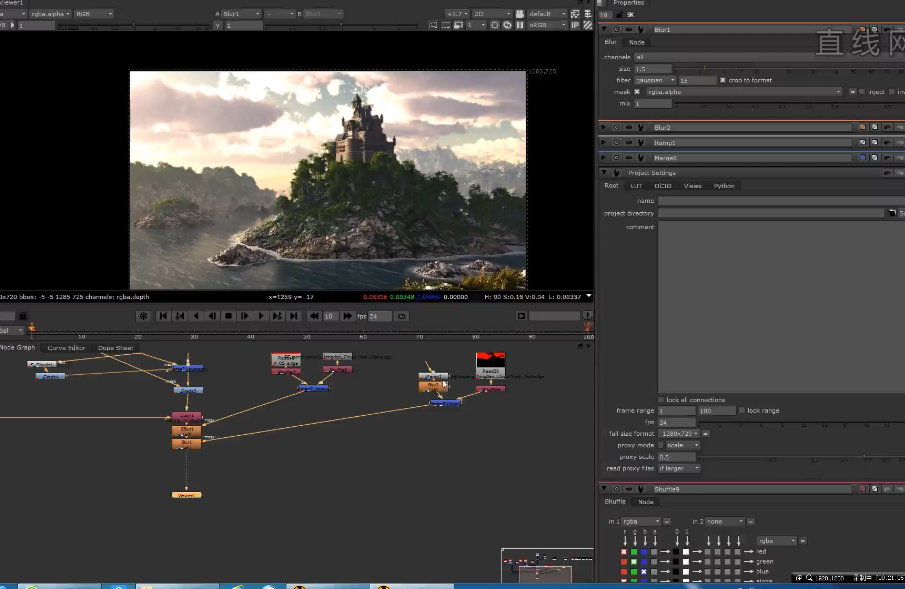
Task: Open the OCIO tab in Project Settings
Action: tap(663, 186)
